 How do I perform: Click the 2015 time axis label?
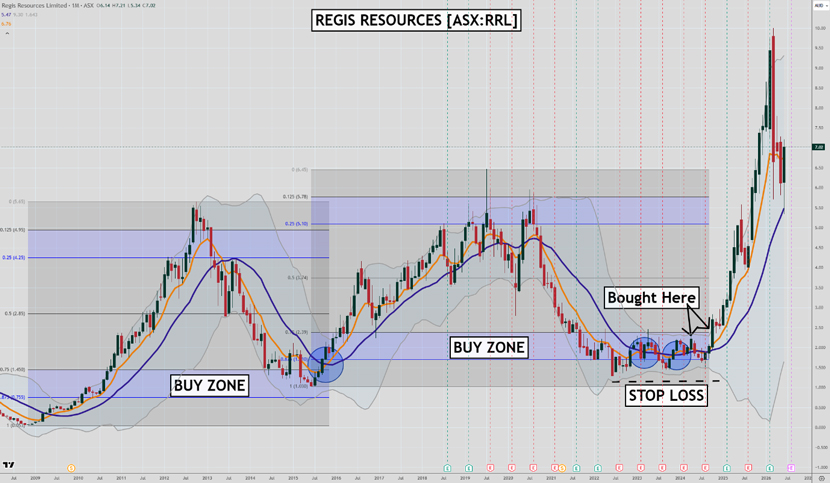(293, 478)
